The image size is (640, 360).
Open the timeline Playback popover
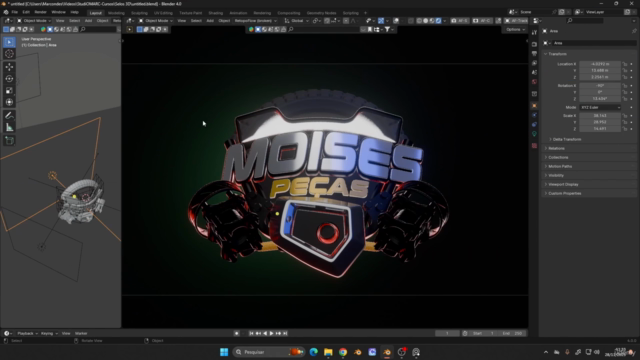coord(27,333)
